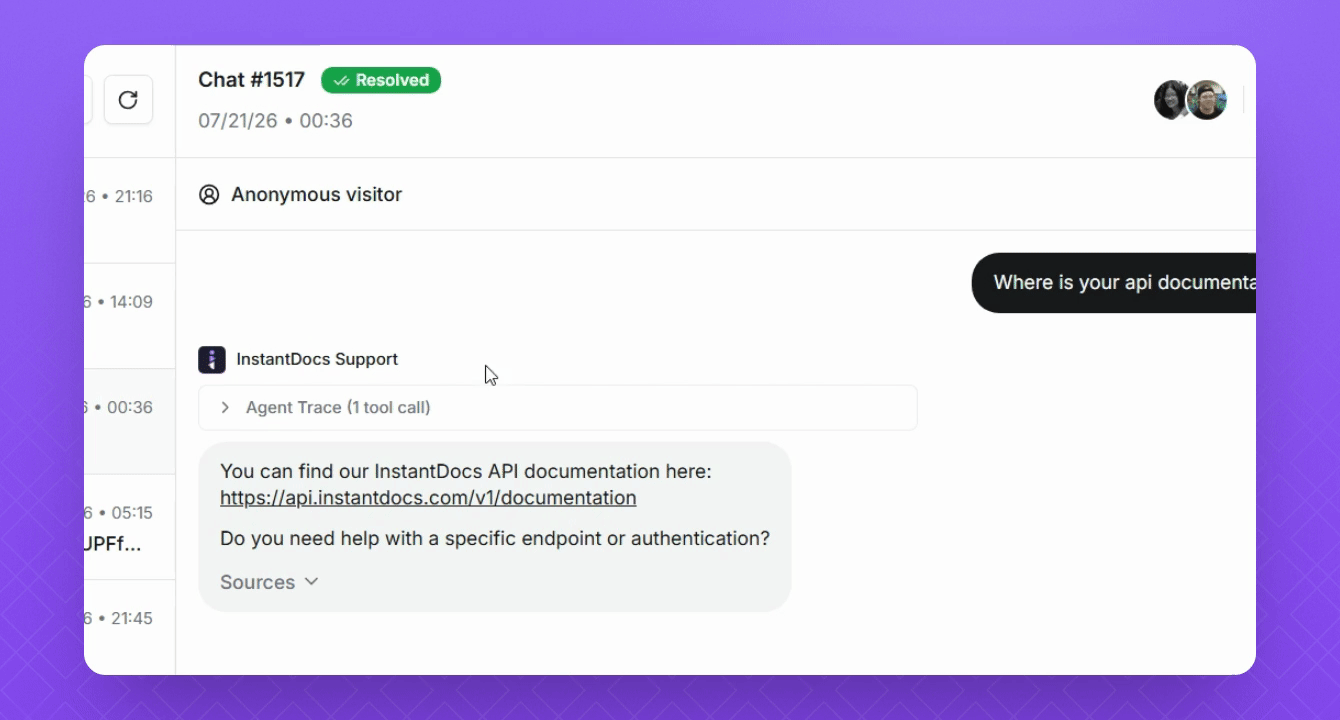Click the Anonymous visitor person icon
Image resolution: width=1340 pixels, height=720 pixels.
coord(209,195)
